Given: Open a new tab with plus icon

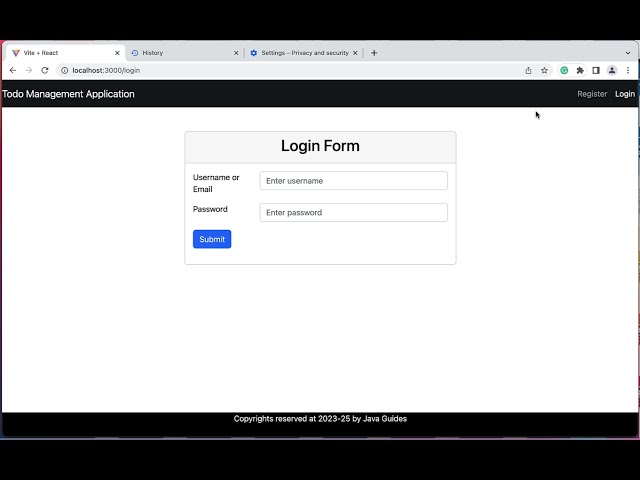Looking at the screenshot, I should coord(374,53).
